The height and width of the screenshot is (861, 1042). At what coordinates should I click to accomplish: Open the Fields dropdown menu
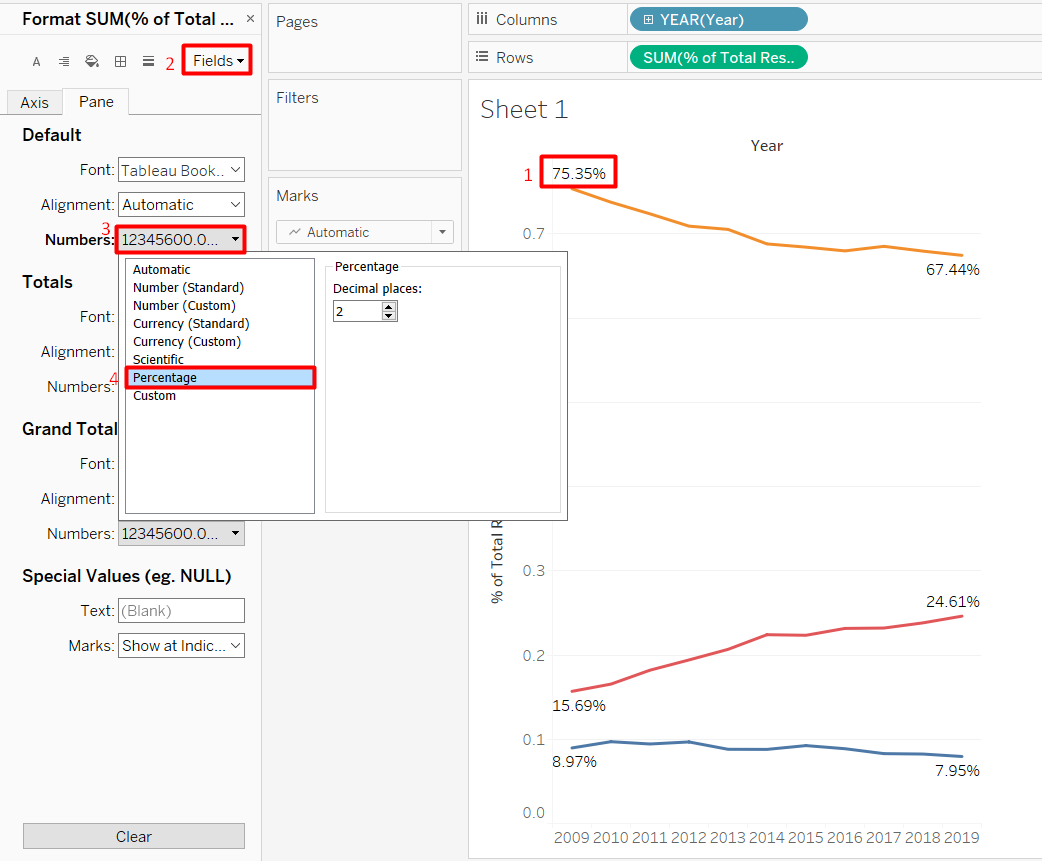coord(217,61)
